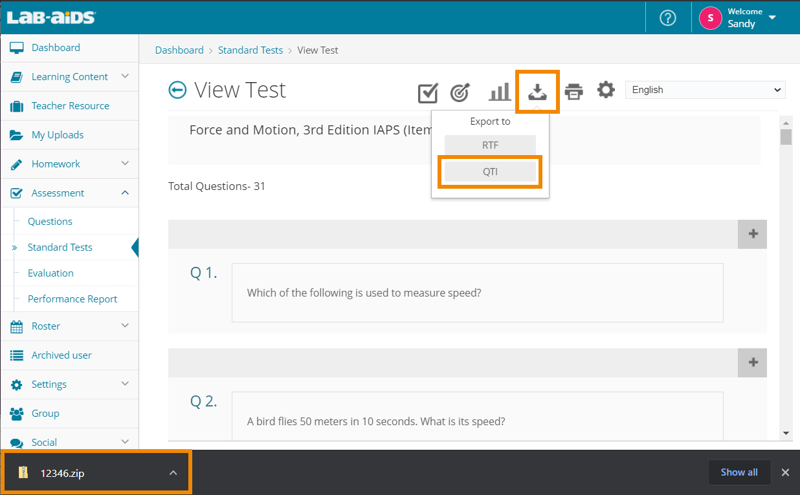Open help question mark icon

coord(668,18)
